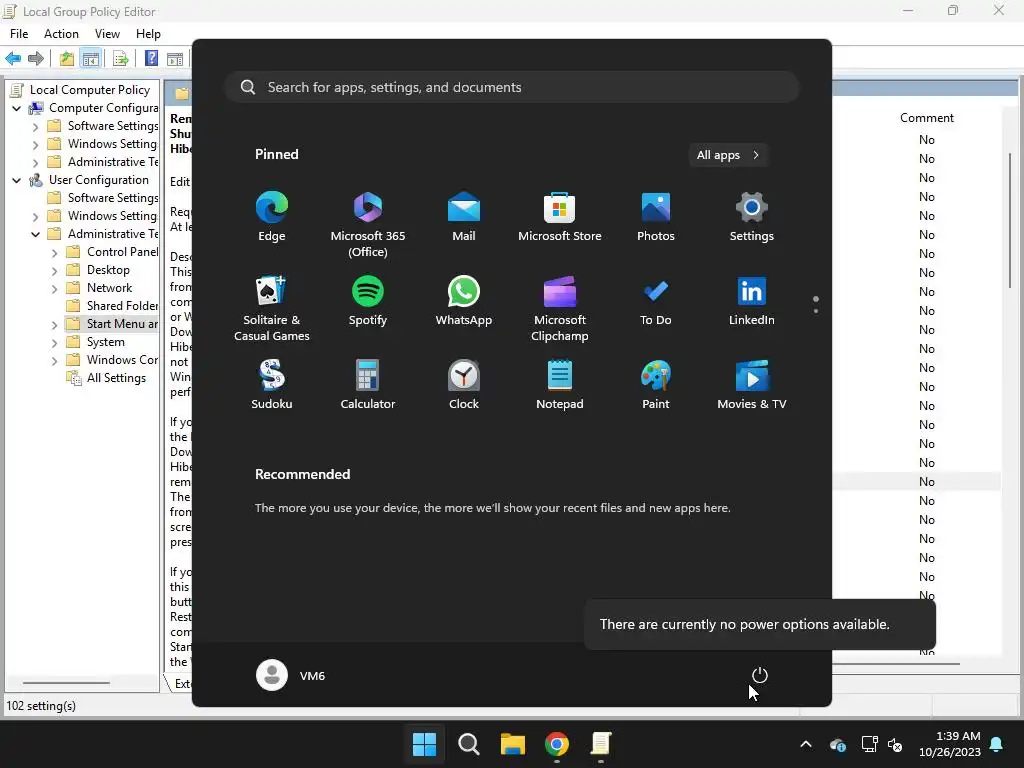This screenshot has height=768, width=1024.
Task: Open the Mail app
Action: (x=464, y=217)
